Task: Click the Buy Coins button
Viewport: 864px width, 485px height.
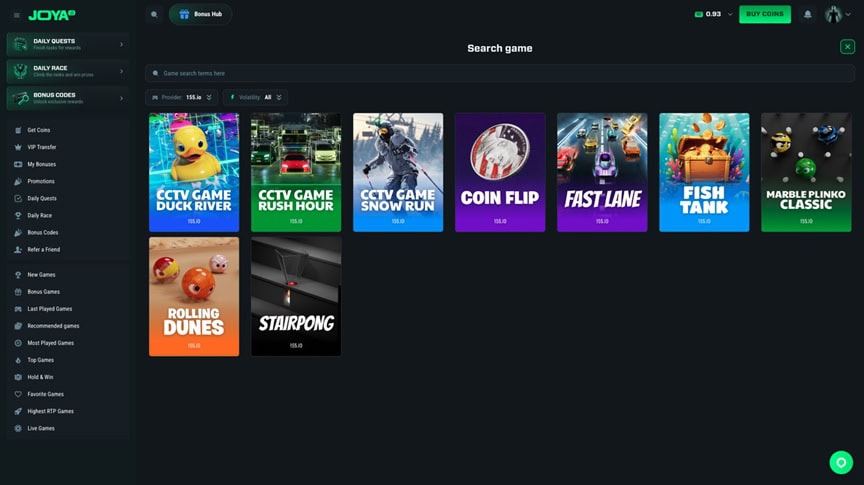Action: click(765, 14)
